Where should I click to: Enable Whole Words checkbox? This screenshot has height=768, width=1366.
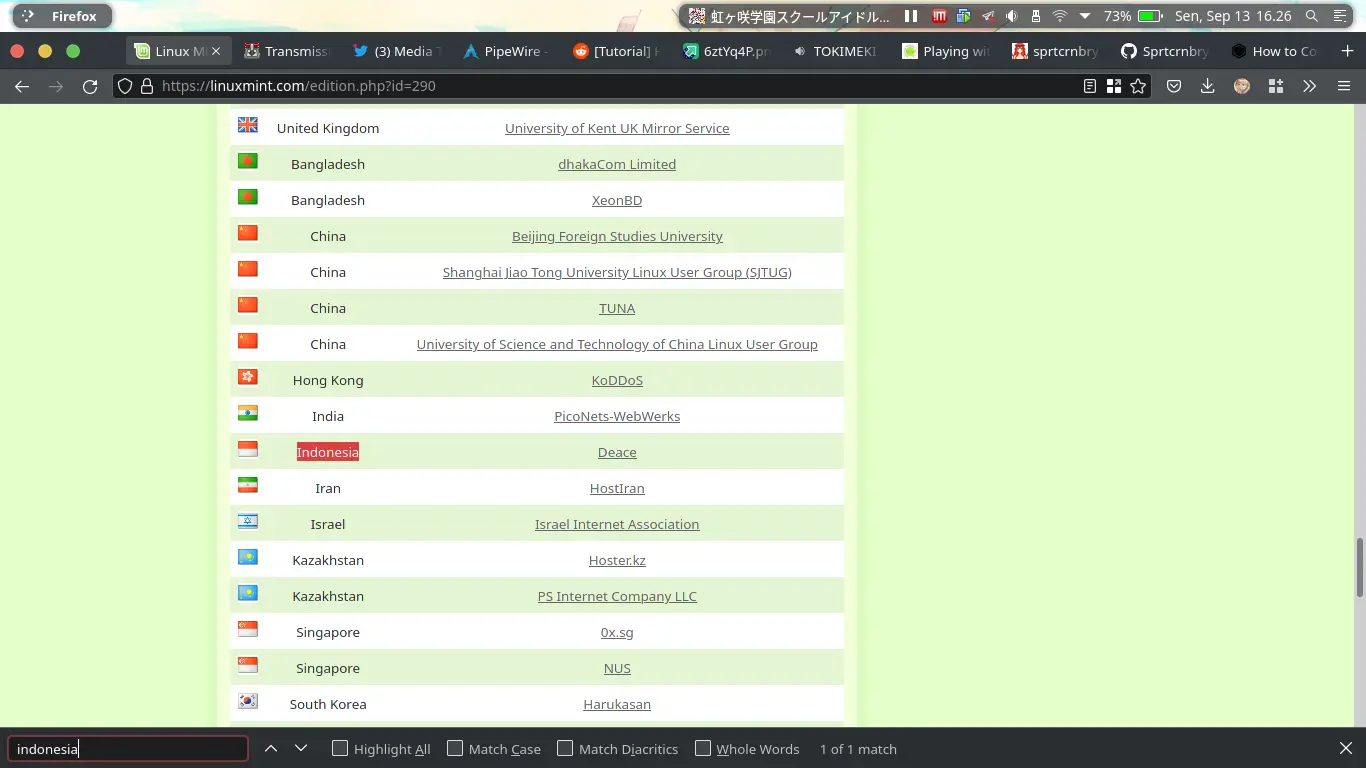703,748
